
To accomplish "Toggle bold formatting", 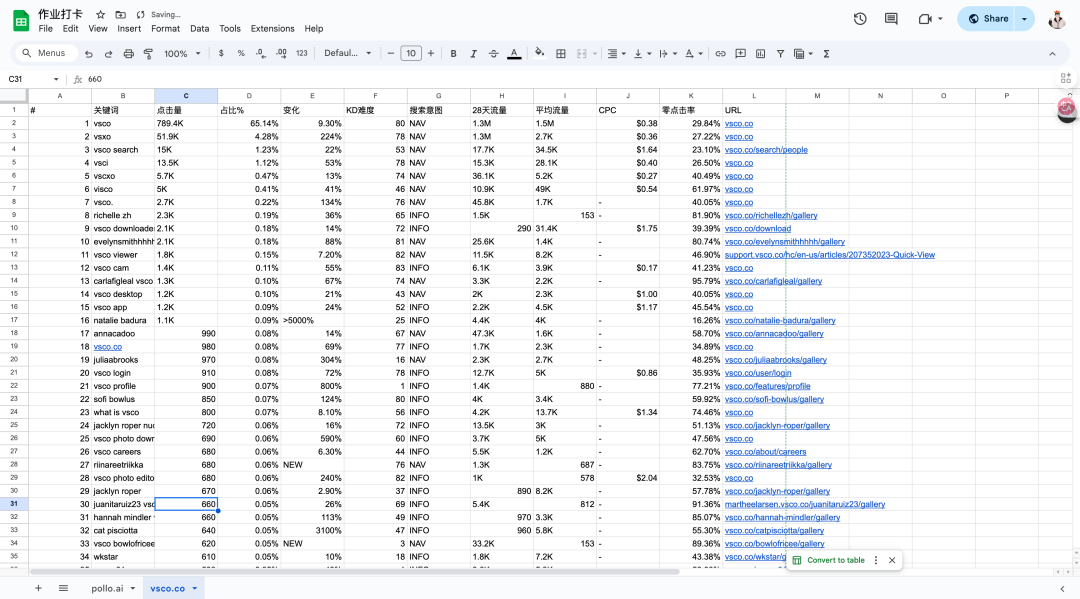I will (453, 54).
